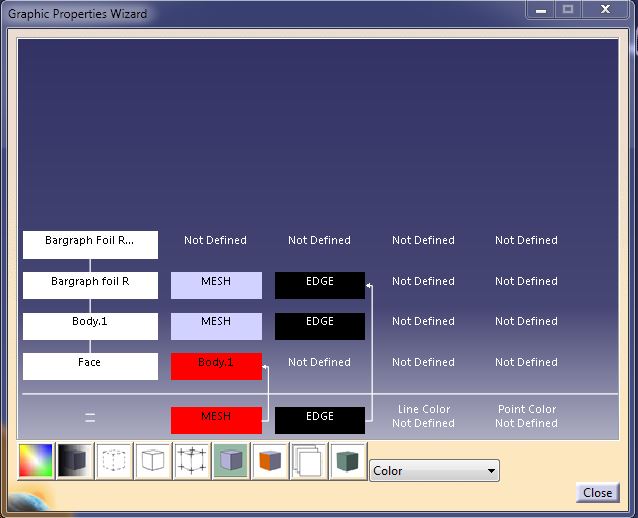
Task: Click the black EDGE result swatch at bottom
Action: (320, 420)
